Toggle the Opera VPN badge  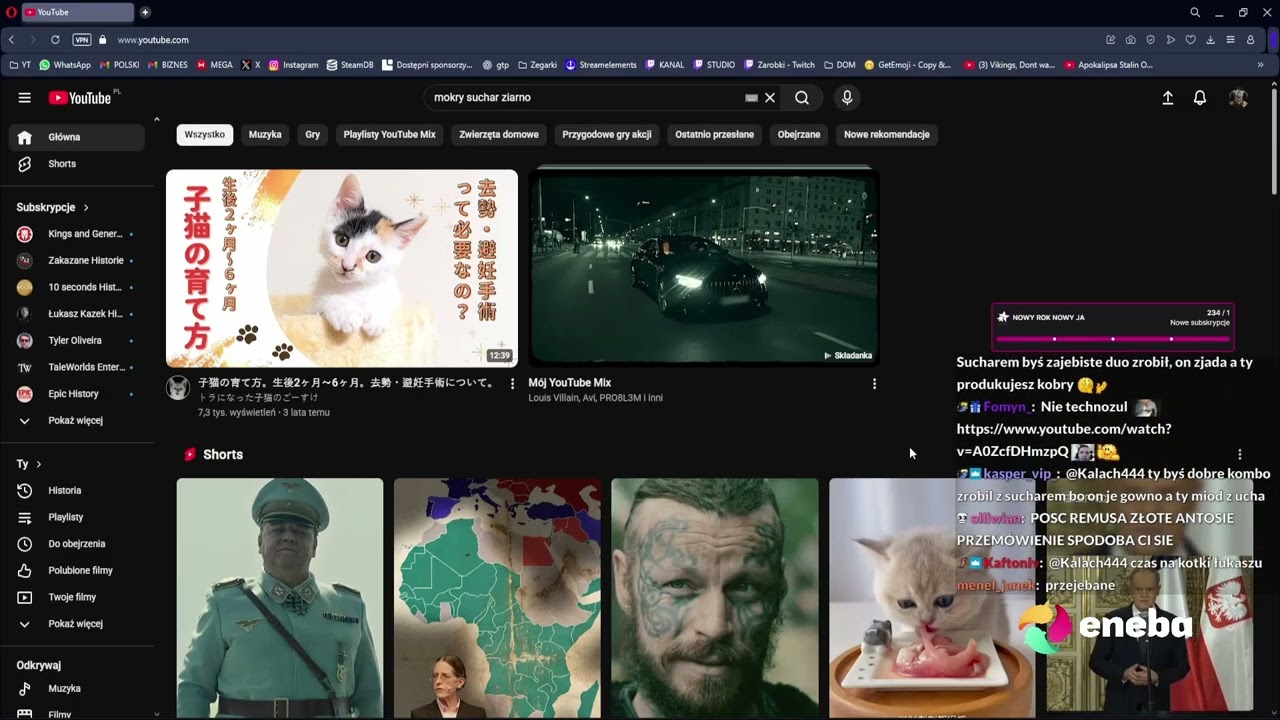click(x=82, y=40)
